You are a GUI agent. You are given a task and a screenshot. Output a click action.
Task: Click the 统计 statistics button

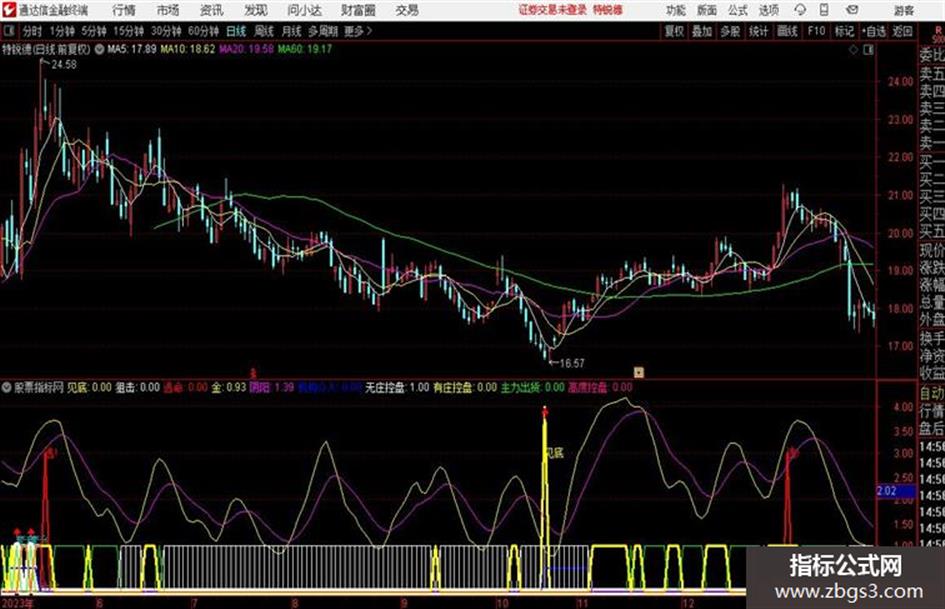click(758, 31)
